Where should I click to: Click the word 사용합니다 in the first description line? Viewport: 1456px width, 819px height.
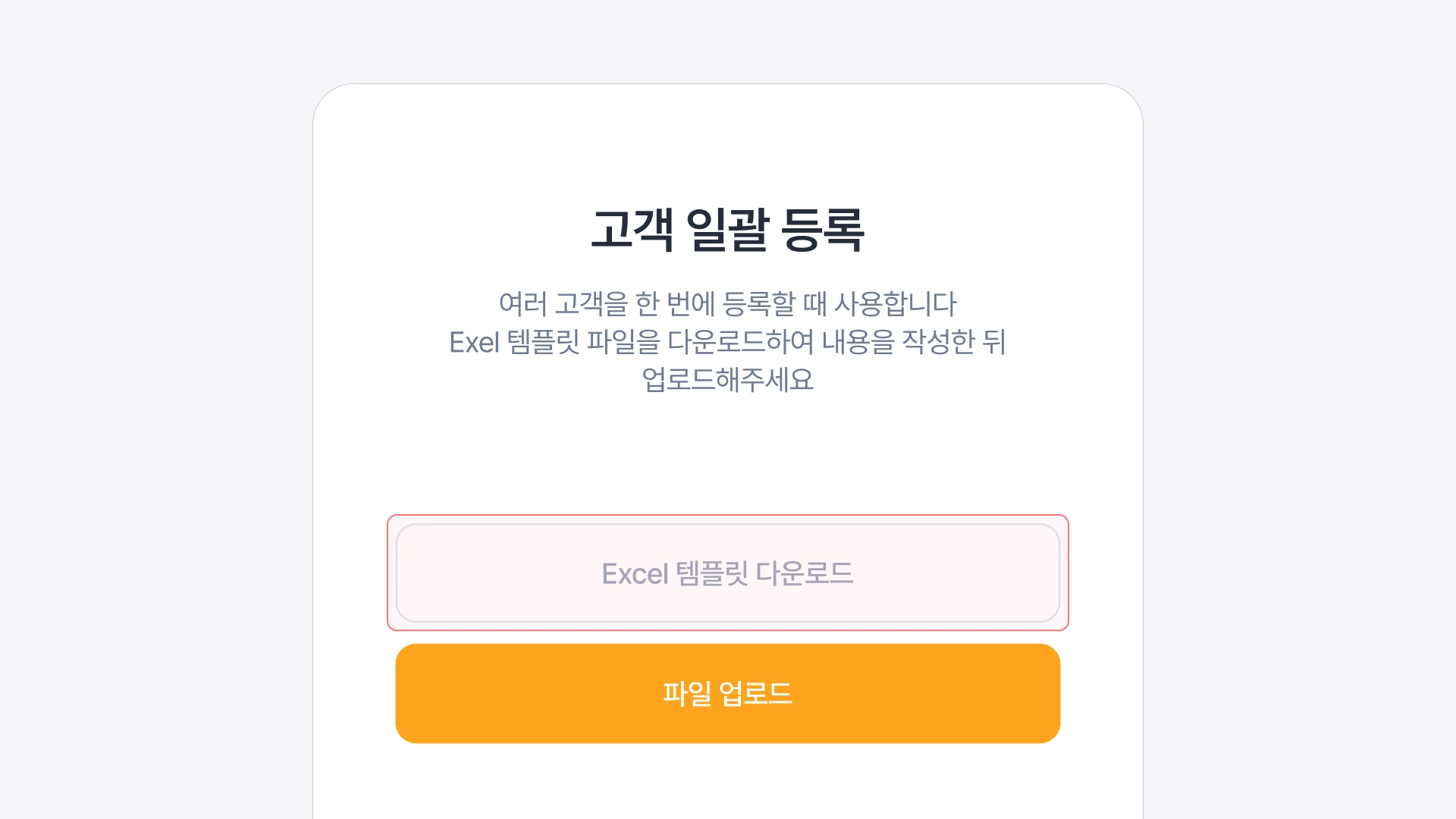click(x=896, y=303)
